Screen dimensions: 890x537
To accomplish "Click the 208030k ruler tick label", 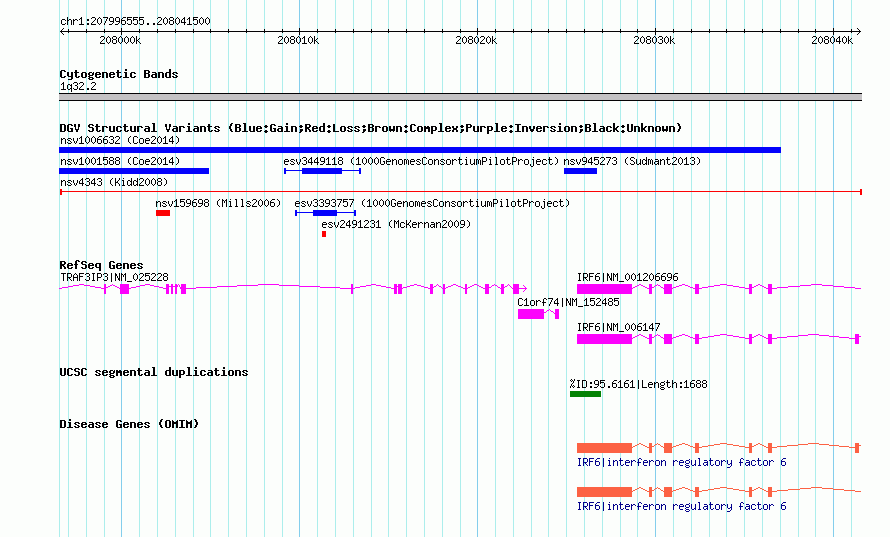I will 654,40.
